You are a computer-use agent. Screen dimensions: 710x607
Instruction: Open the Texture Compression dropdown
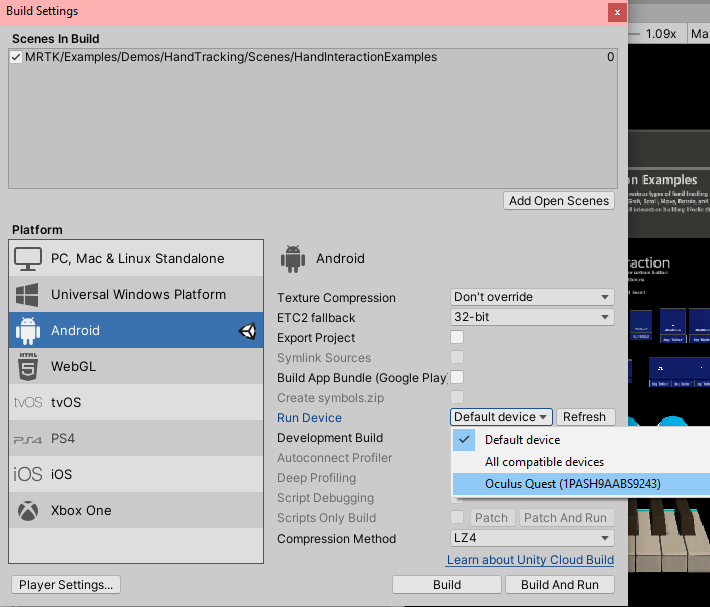click(532, 297)
